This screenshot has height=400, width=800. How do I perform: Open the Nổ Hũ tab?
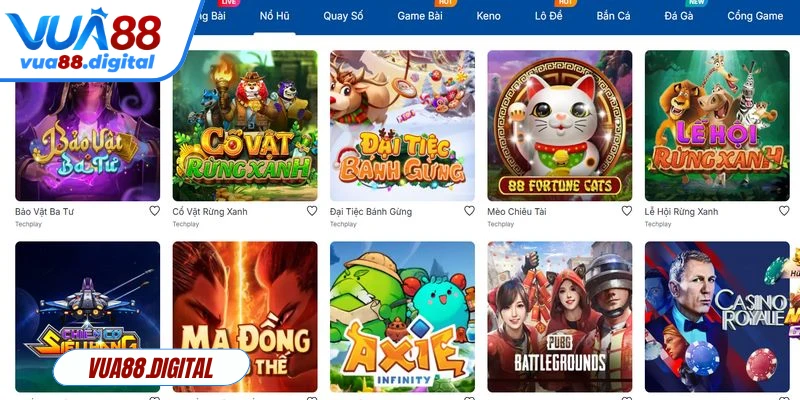point(274,16)
